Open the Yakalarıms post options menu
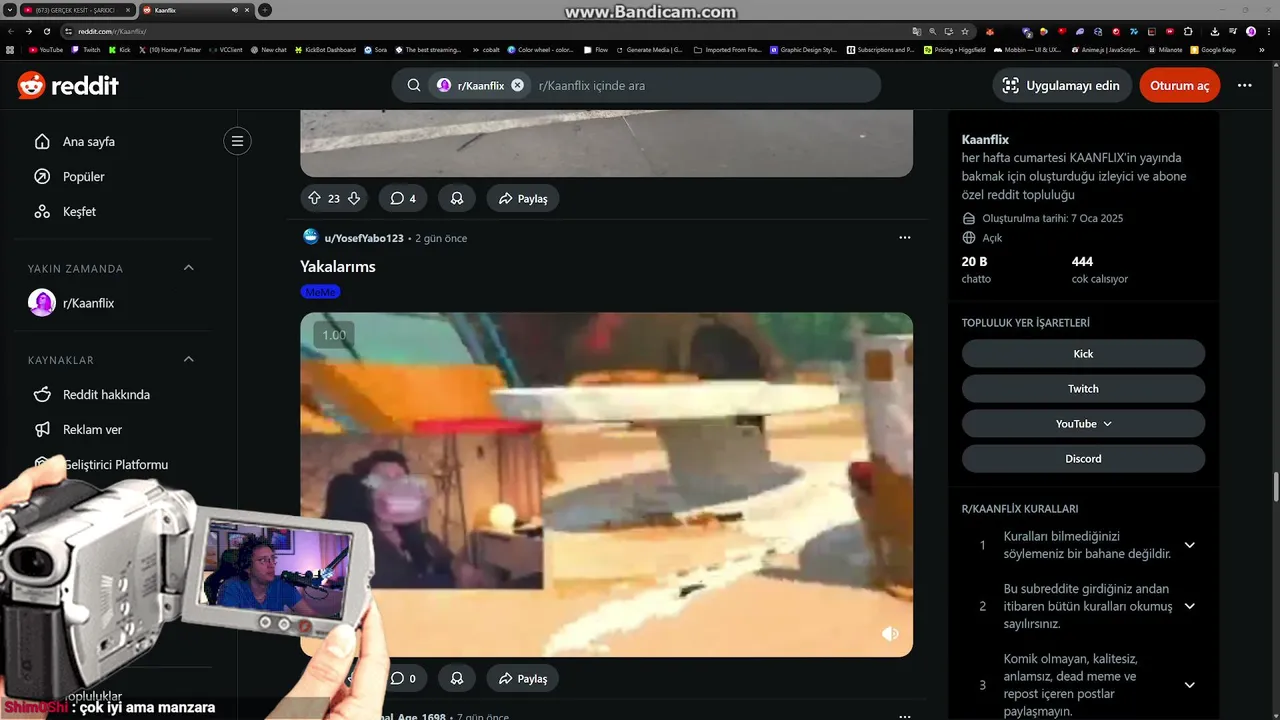1280x720 pixels. (905, 238)
